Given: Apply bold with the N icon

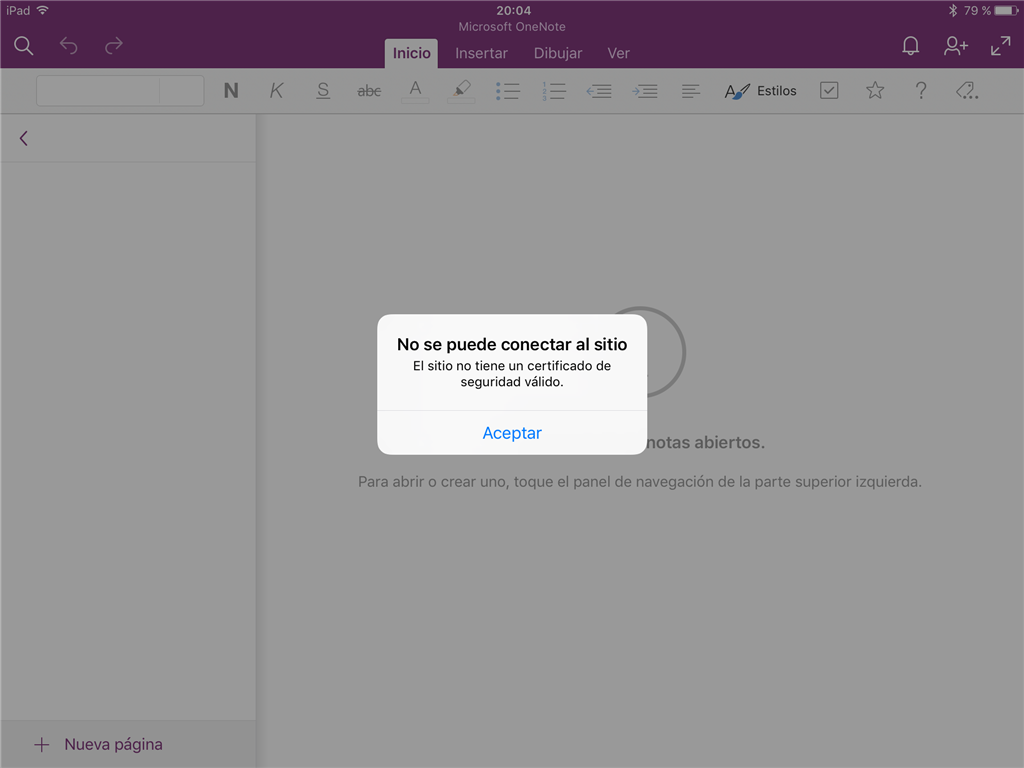Looking at the screenshot, I should point(231,91).
